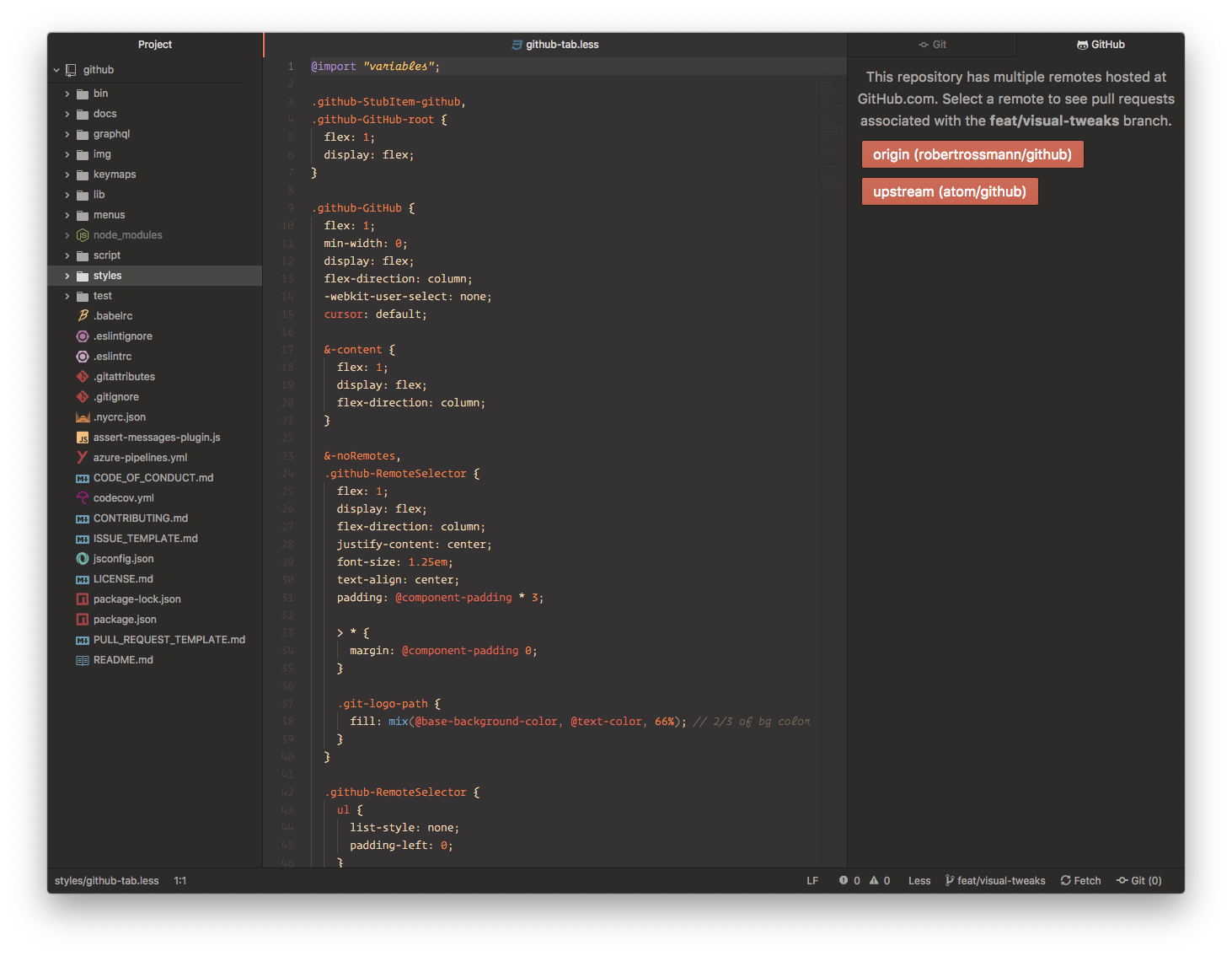Click the codecov.yml umbrella icon
This screenshot has height=956, width=1232.
point(83,498)
